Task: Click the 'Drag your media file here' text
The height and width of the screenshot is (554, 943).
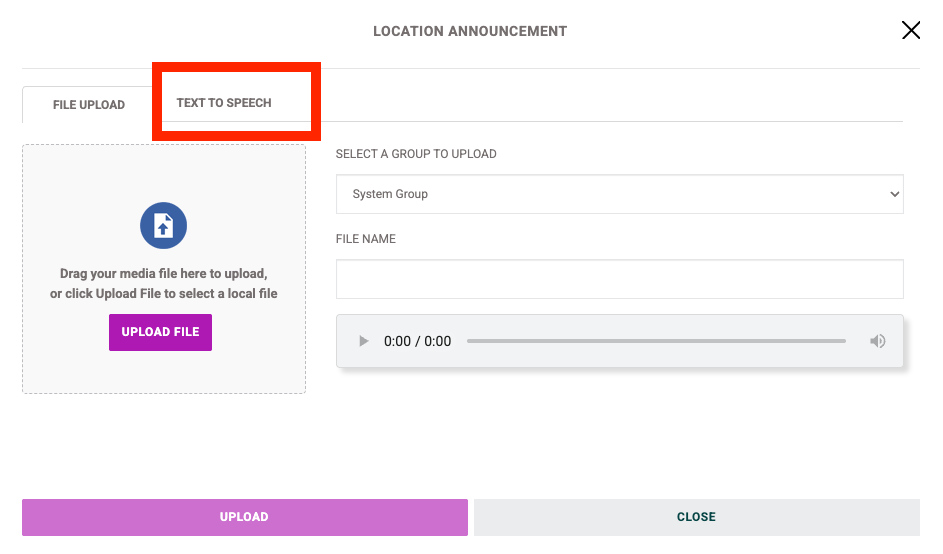Action: click(164, 274)
